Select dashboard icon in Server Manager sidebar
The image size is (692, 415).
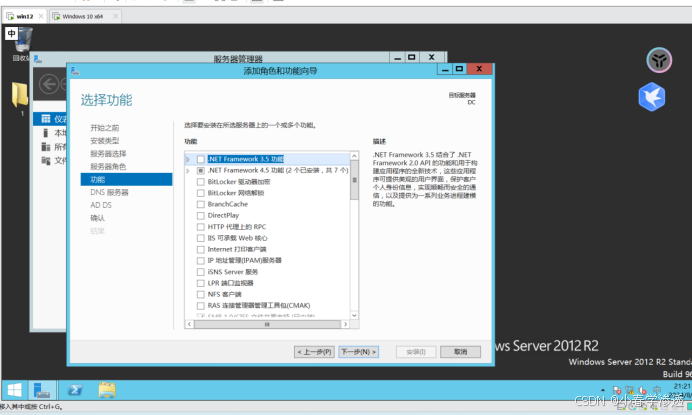[x=46, y=118]
